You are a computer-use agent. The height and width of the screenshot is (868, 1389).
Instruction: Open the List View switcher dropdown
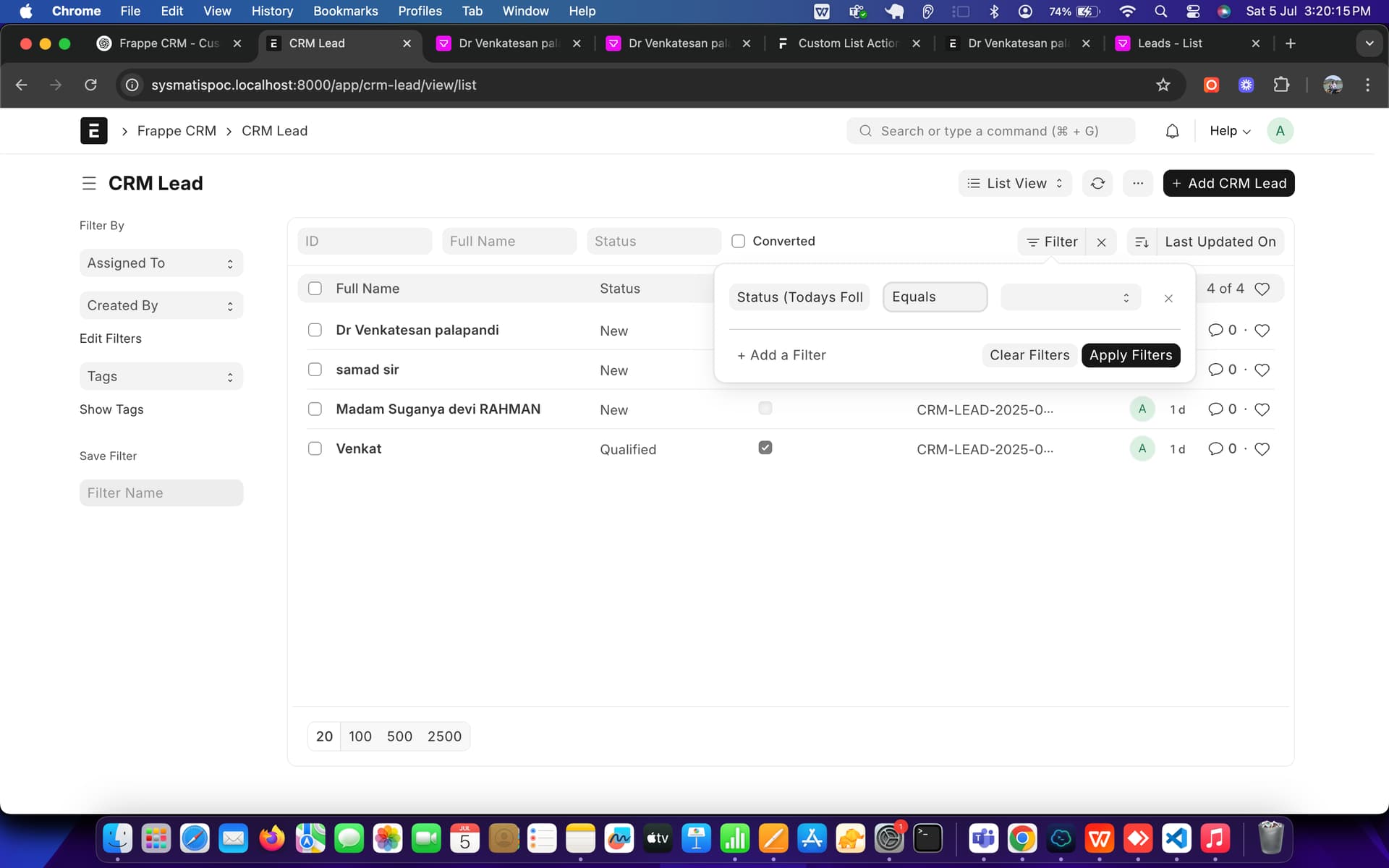1016,184
